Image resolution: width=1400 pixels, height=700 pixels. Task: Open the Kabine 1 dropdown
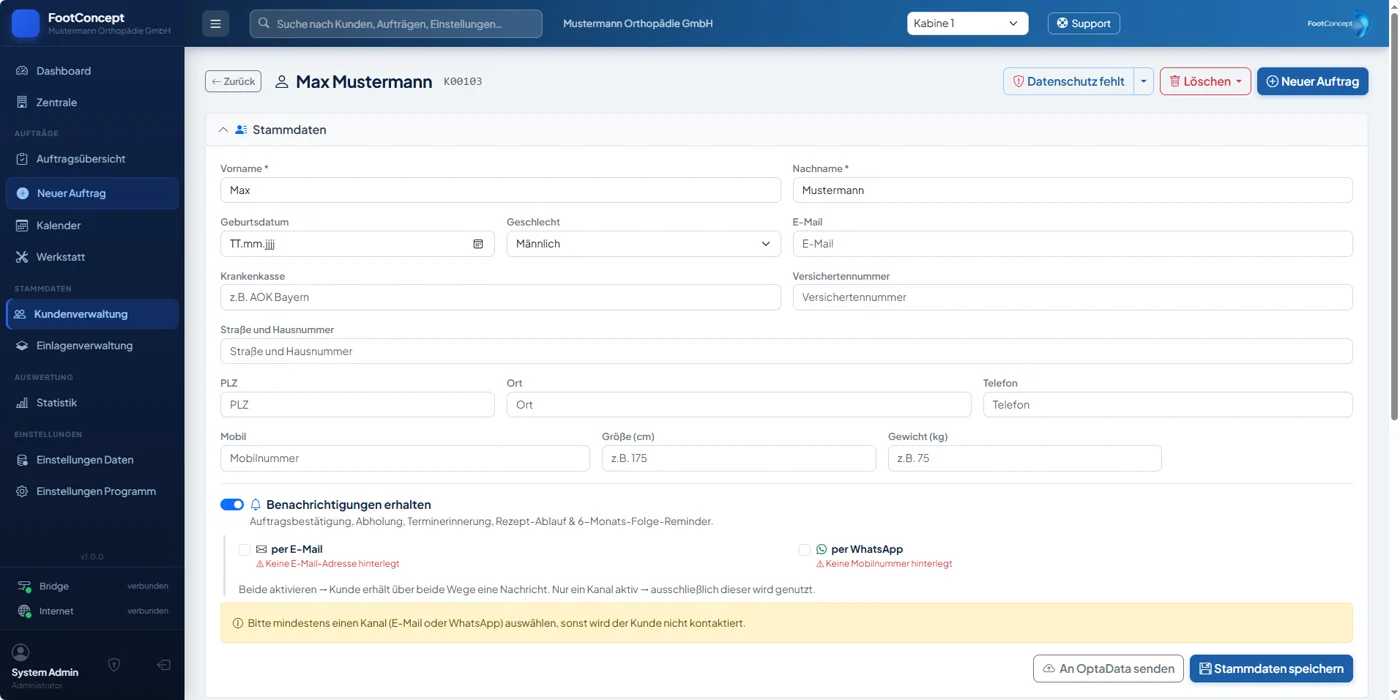[967, 23]
